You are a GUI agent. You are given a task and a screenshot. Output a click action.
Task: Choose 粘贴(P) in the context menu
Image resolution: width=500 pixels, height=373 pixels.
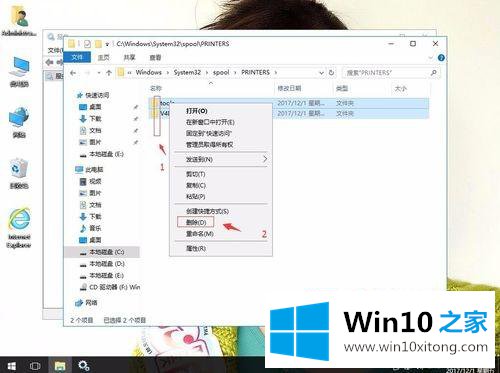tap(195, 197)
